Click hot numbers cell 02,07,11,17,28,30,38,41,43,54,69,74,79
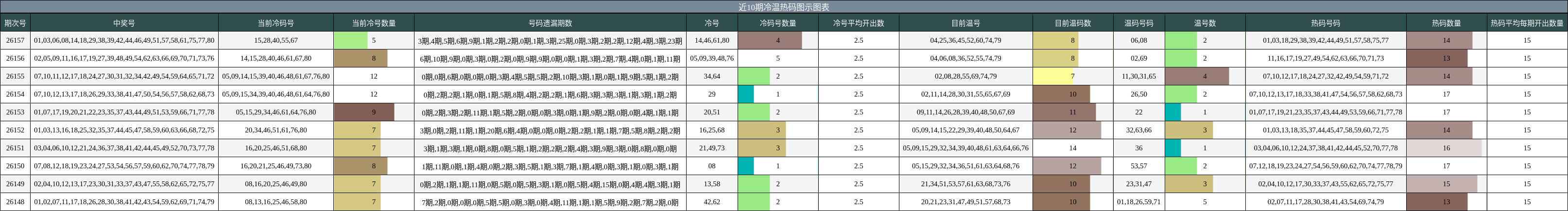 (x=1326, y=202)
